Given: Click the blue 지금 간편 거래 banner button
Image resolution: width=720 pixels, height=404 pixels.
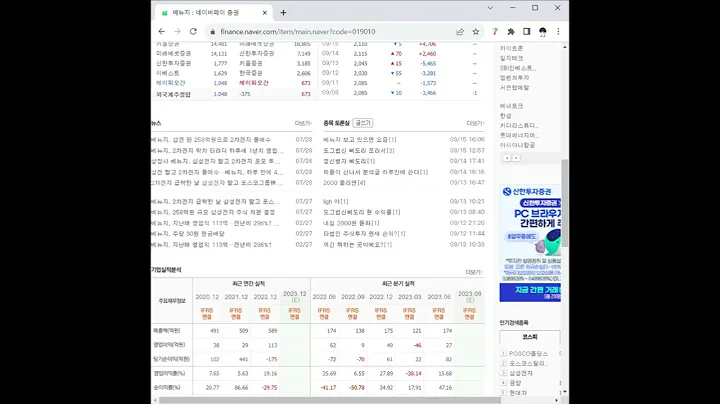Looking at the screenshot, I should click(530, 292).
